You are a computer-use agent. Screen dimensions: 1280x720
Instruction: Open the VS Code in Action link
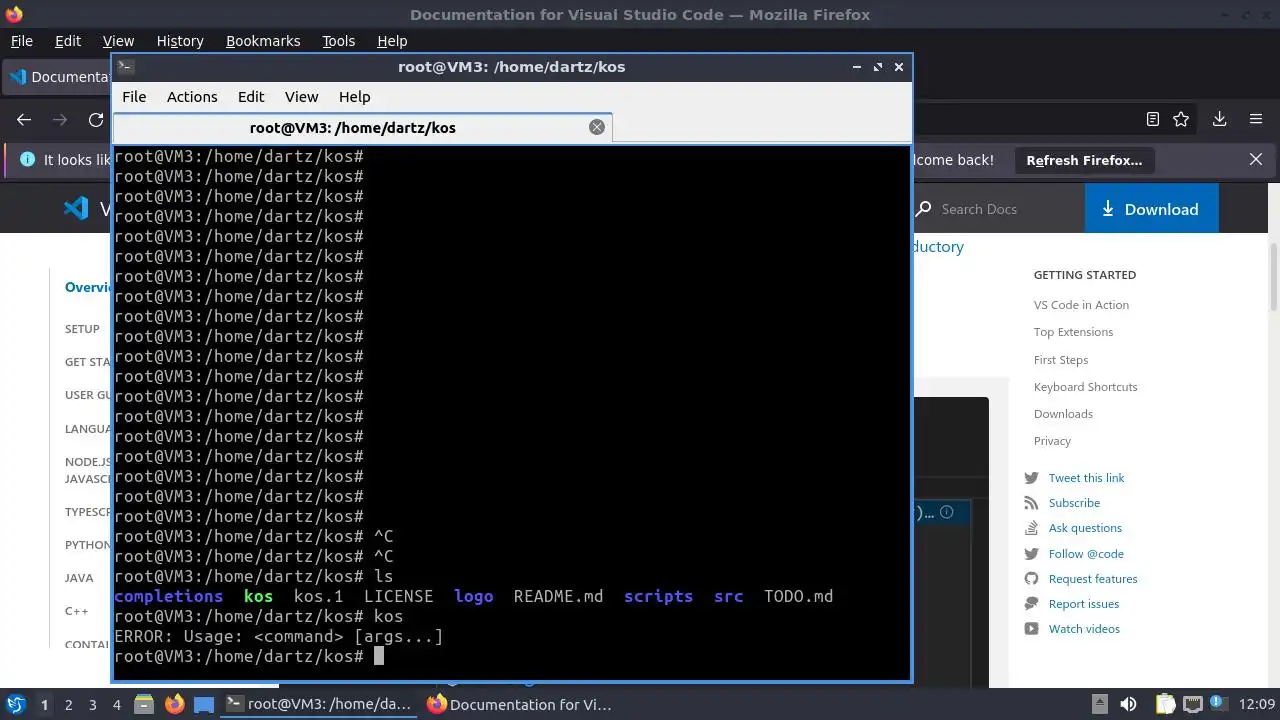click(x=1081, y=305)
